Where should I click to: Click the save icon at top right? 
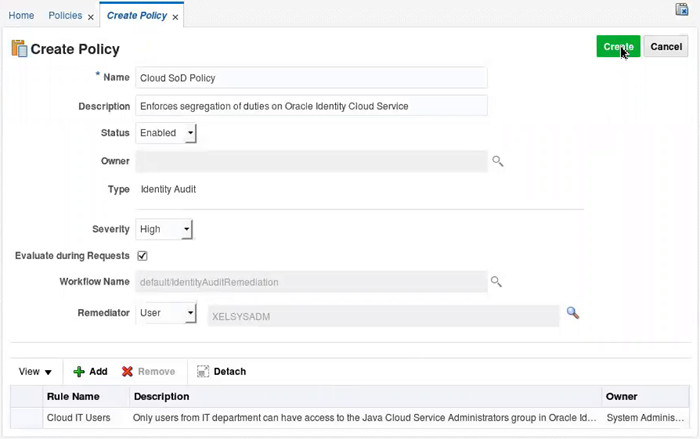coord(682,10)
